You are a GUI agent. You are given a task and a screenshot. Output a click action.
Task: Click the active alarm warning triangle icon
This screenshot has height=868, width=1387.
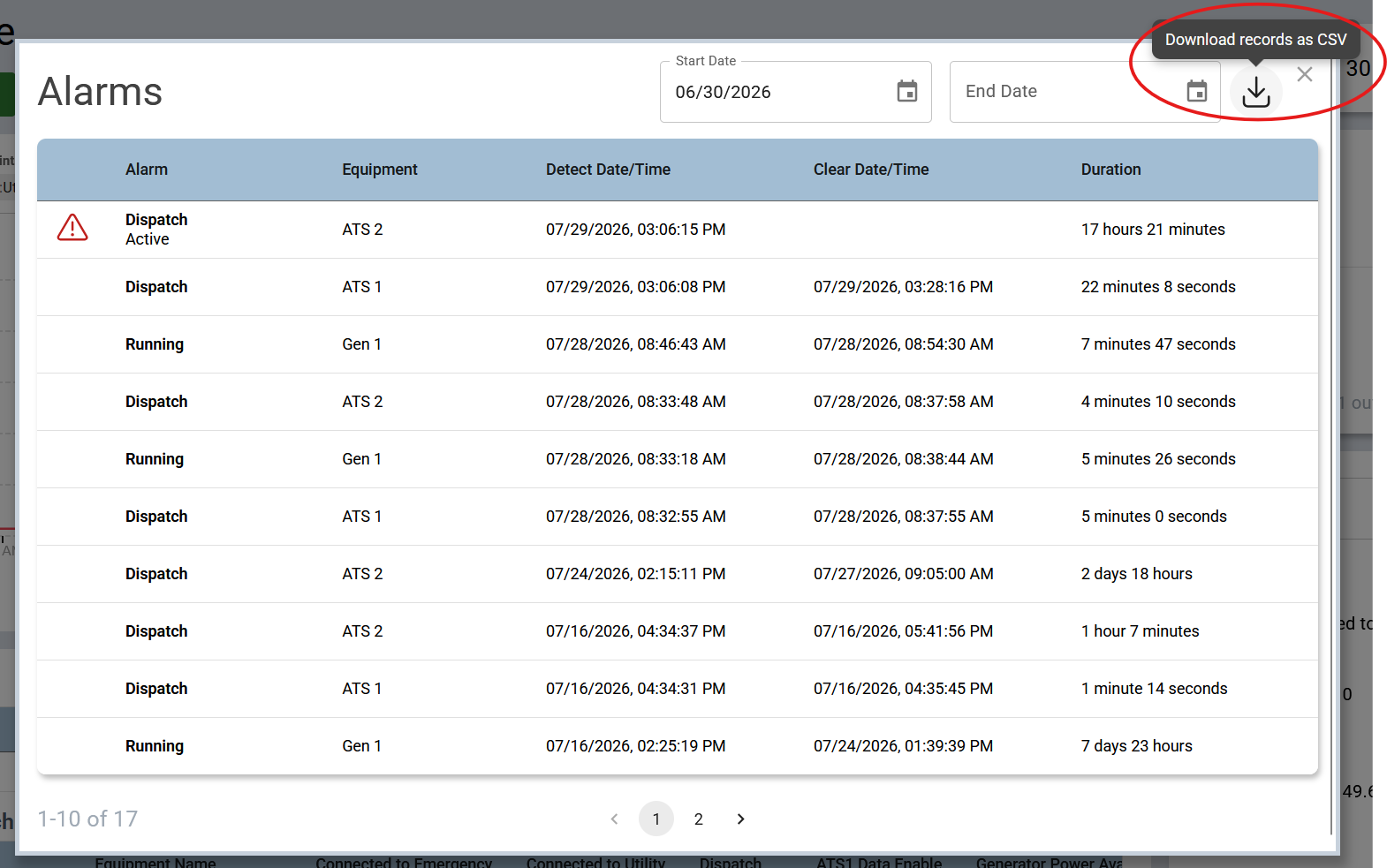(72, 228)
